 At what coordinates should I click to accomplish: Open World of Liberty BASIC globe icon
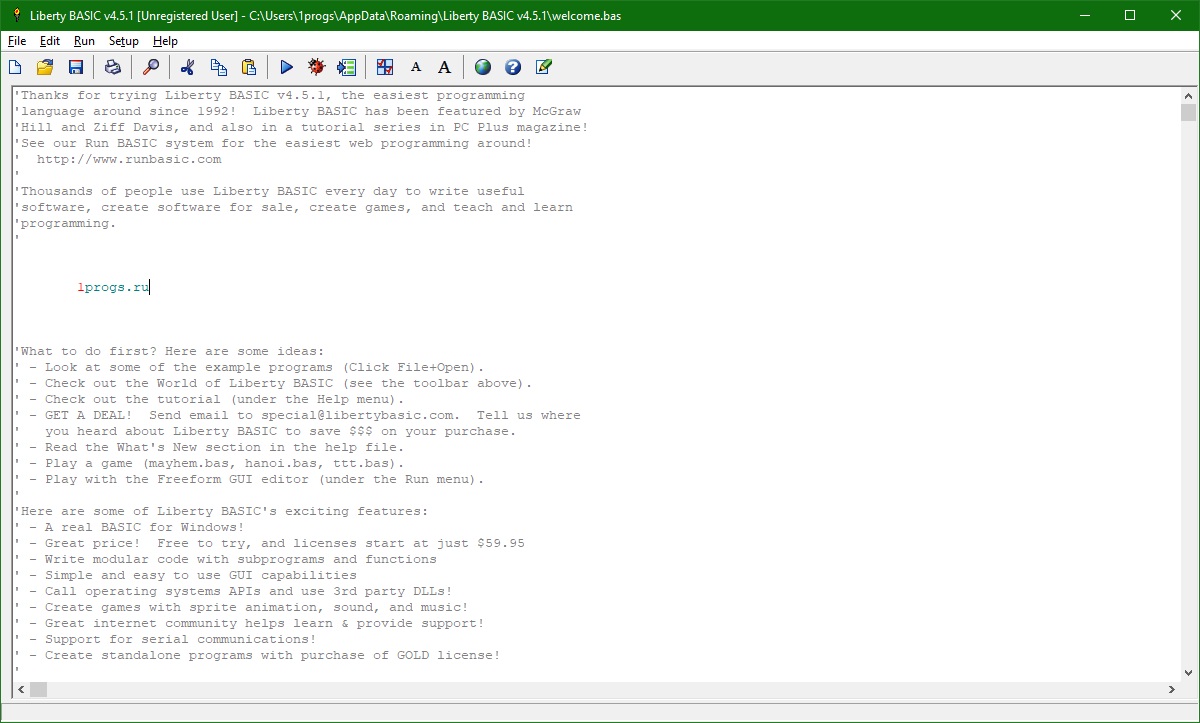coord(483,67)
